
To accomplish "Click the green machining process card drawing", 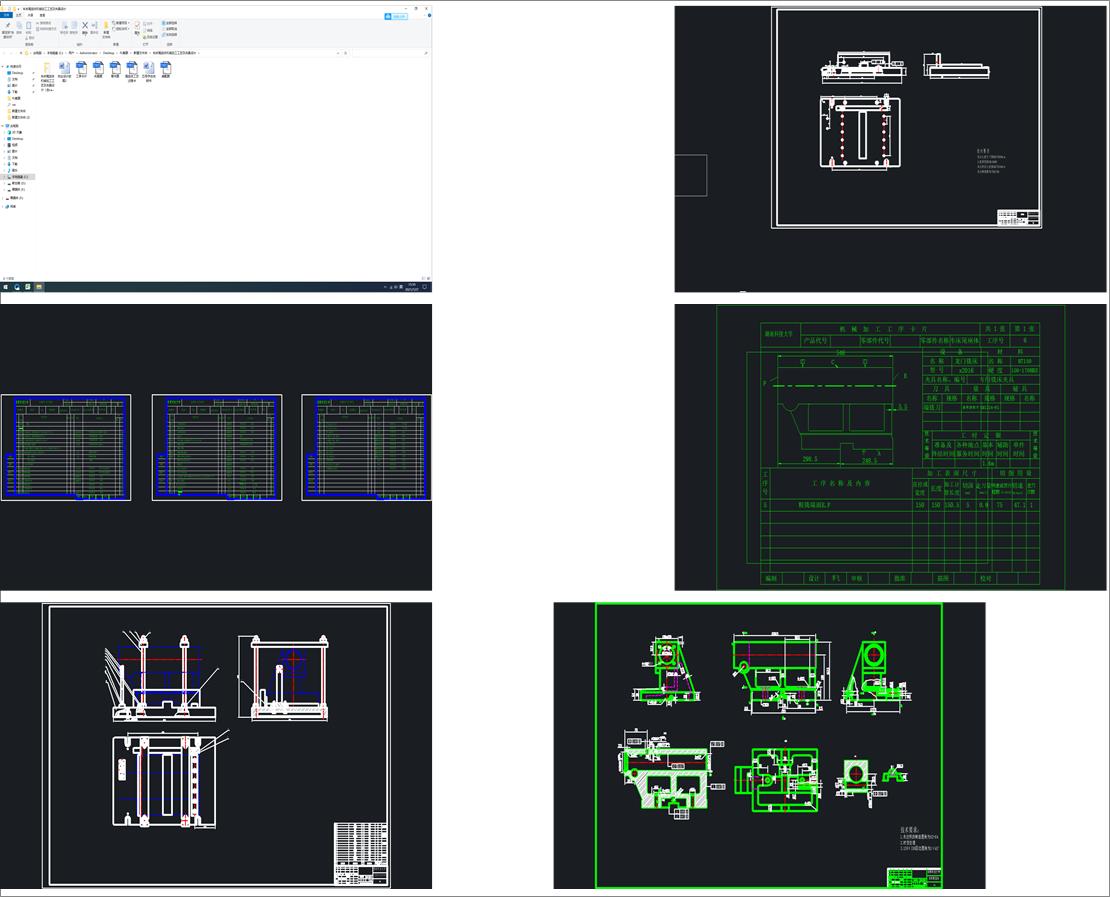I will click(890, 447).
